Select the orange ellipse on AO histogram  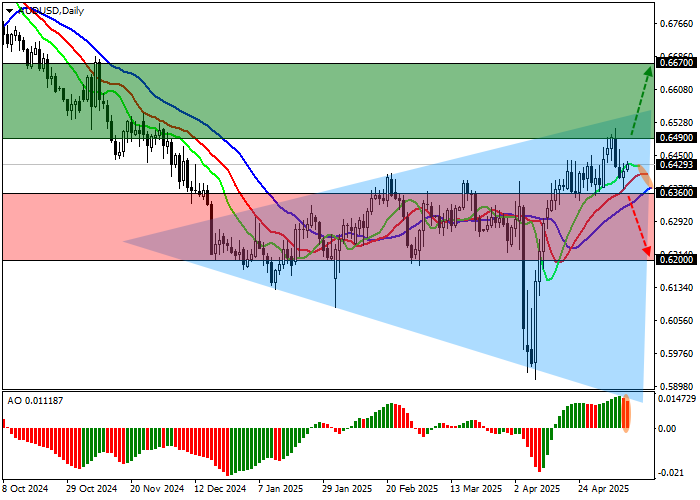[627, 414]
